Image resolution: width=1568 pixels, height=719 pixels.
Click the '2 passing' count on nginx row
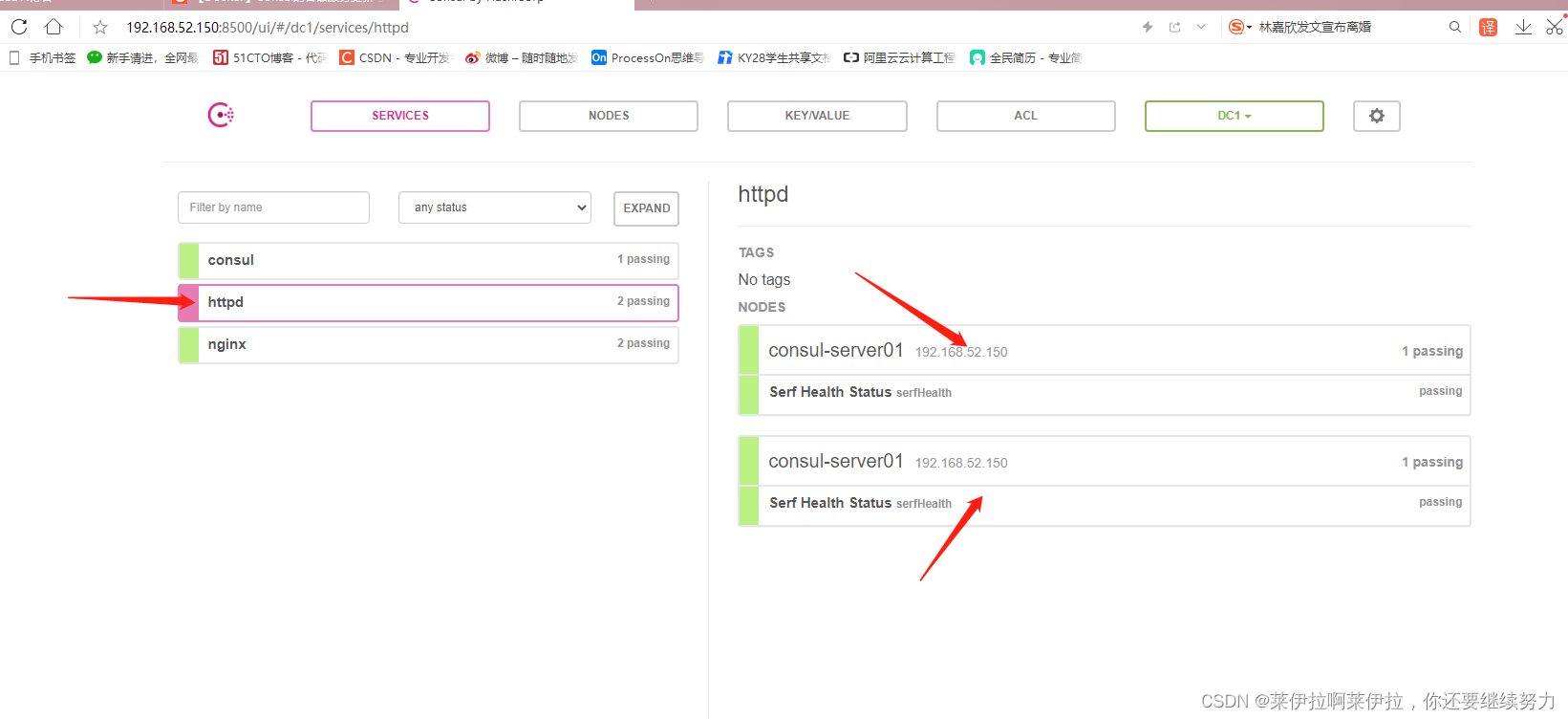pos(643,343)
